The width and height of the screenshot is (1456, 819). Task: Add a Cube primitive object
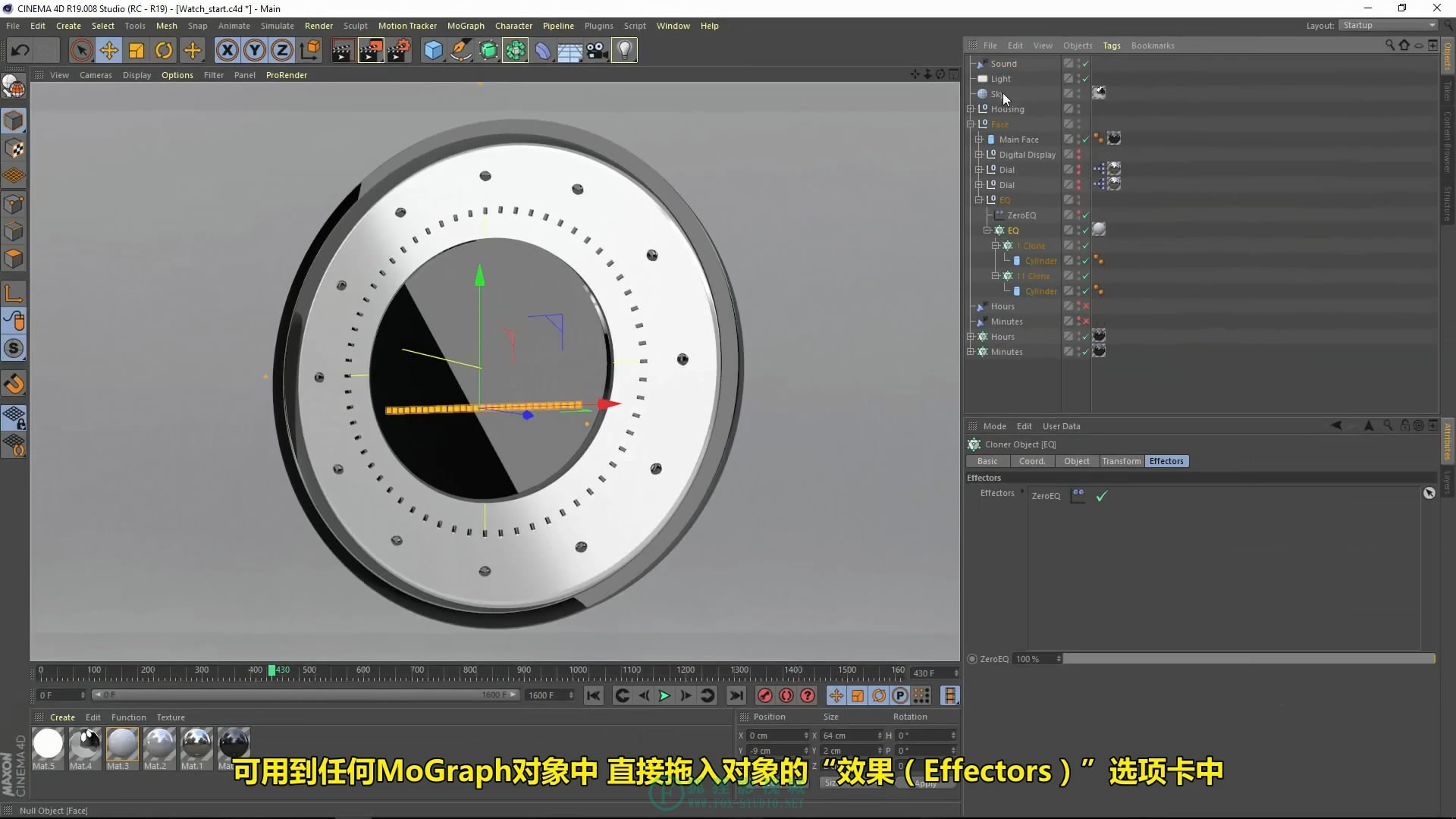[433, 51]
